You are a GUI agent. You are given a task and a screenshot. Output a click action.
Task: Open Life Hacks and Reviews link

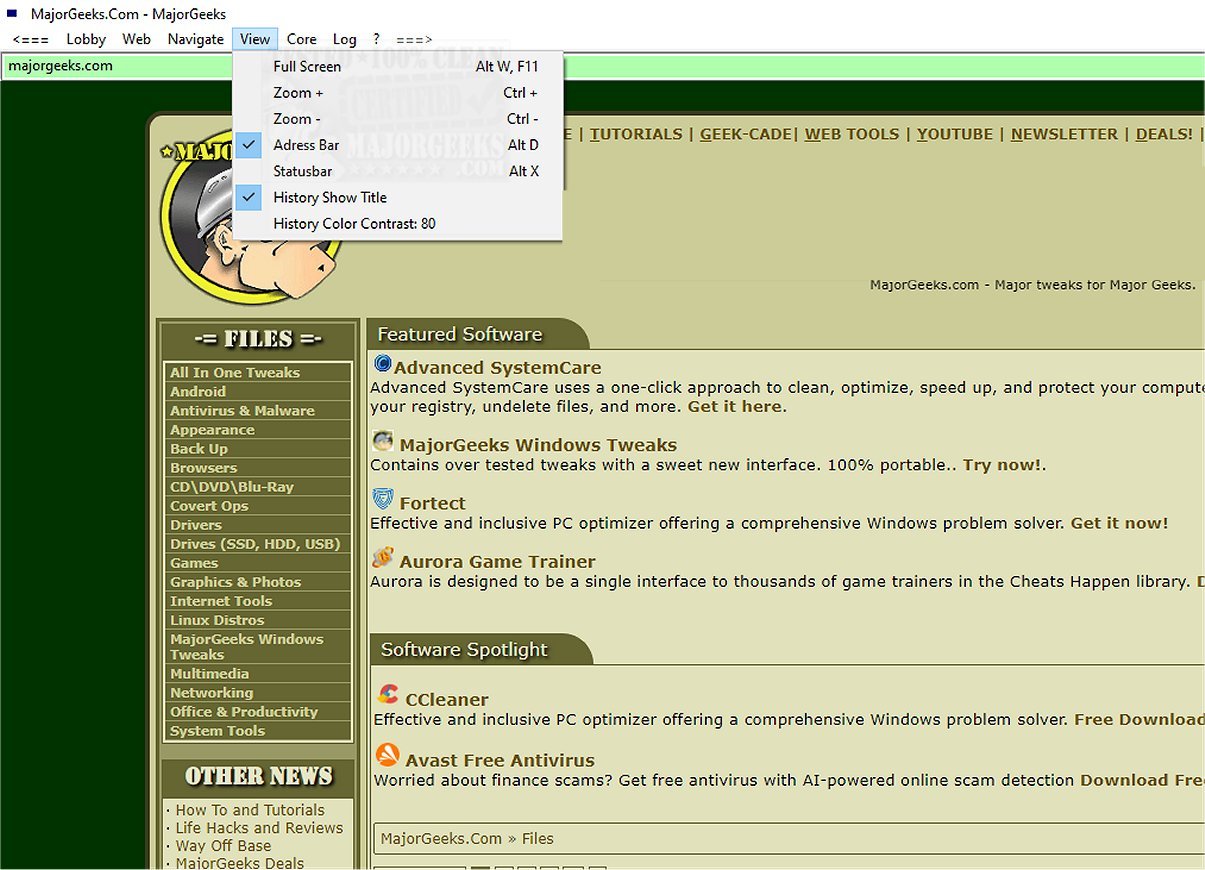click(x=259, y=828)
